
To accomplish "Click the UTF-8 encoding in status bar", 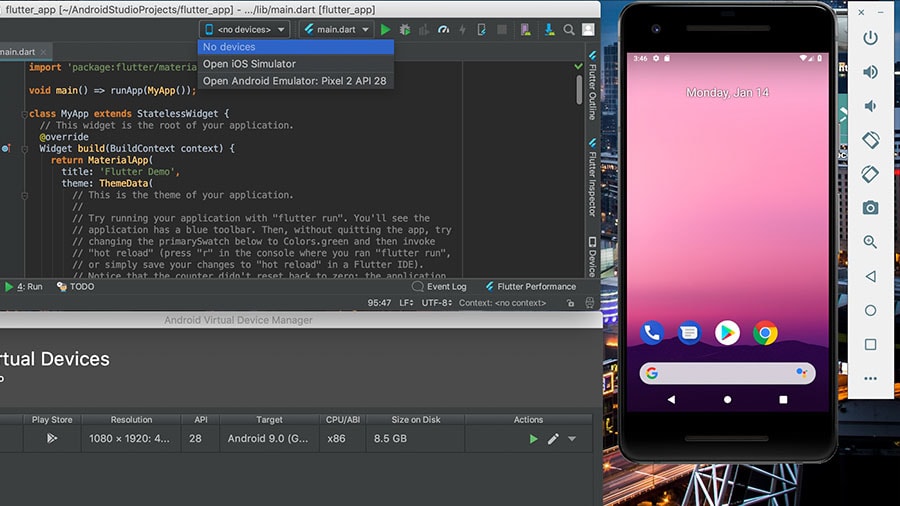I will click(x=437, y=303).
